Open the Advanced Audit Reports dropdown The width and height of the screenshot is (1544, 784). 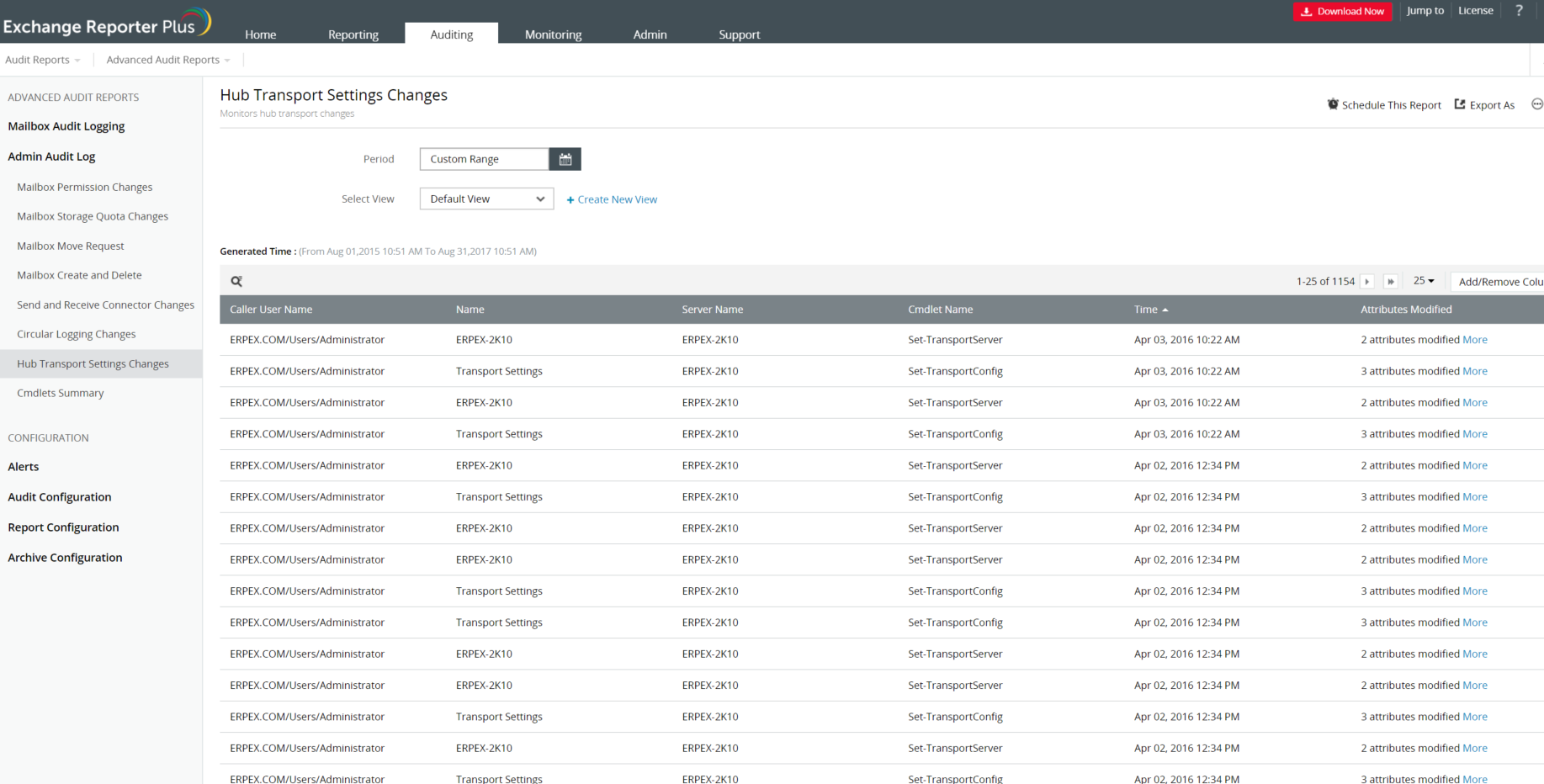[x=167, y=60]
